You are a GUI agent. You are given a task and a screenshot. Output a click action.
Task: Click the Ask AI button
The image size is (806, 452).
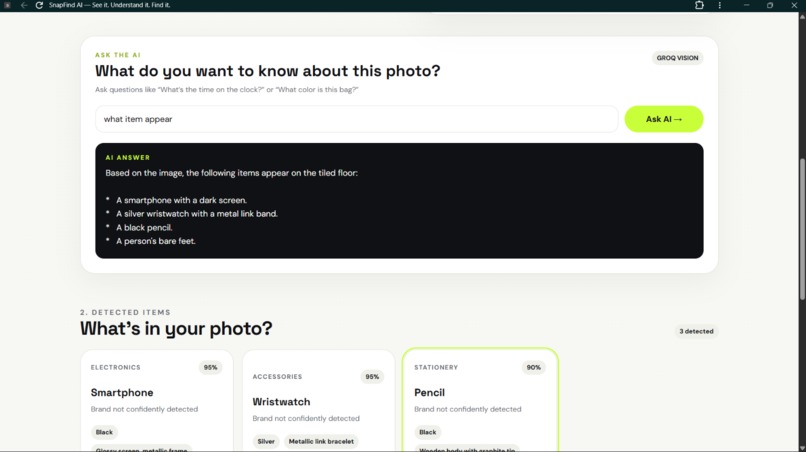pyautogui.click(x=664, y=119)
